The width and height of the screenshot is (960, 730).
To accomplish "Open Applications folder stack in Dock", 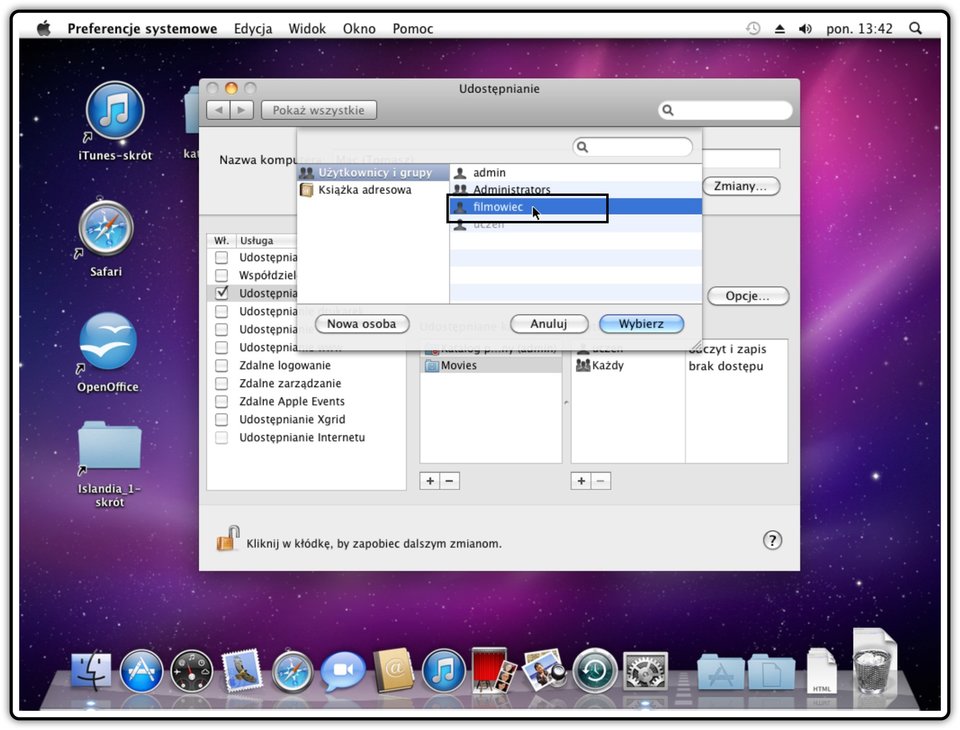I will point(721,672).
